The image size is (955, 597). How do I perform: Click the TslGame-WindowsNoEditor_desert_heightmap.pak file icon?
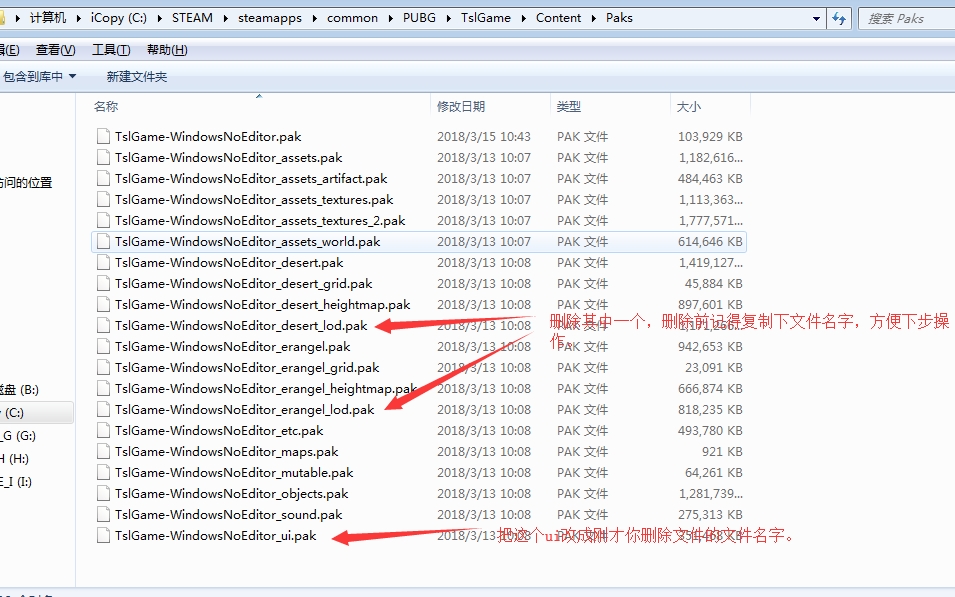[104, 305]
